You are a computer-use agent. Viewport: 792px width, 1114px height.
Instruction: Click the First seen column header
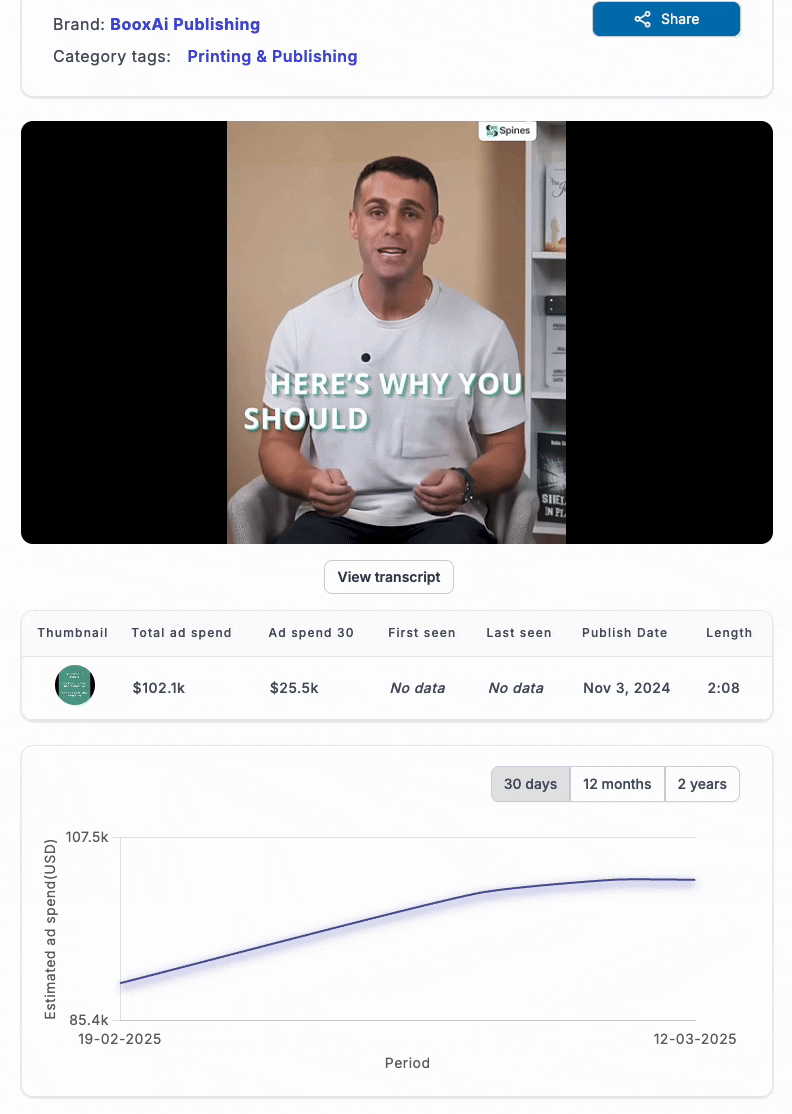point(423,633)
